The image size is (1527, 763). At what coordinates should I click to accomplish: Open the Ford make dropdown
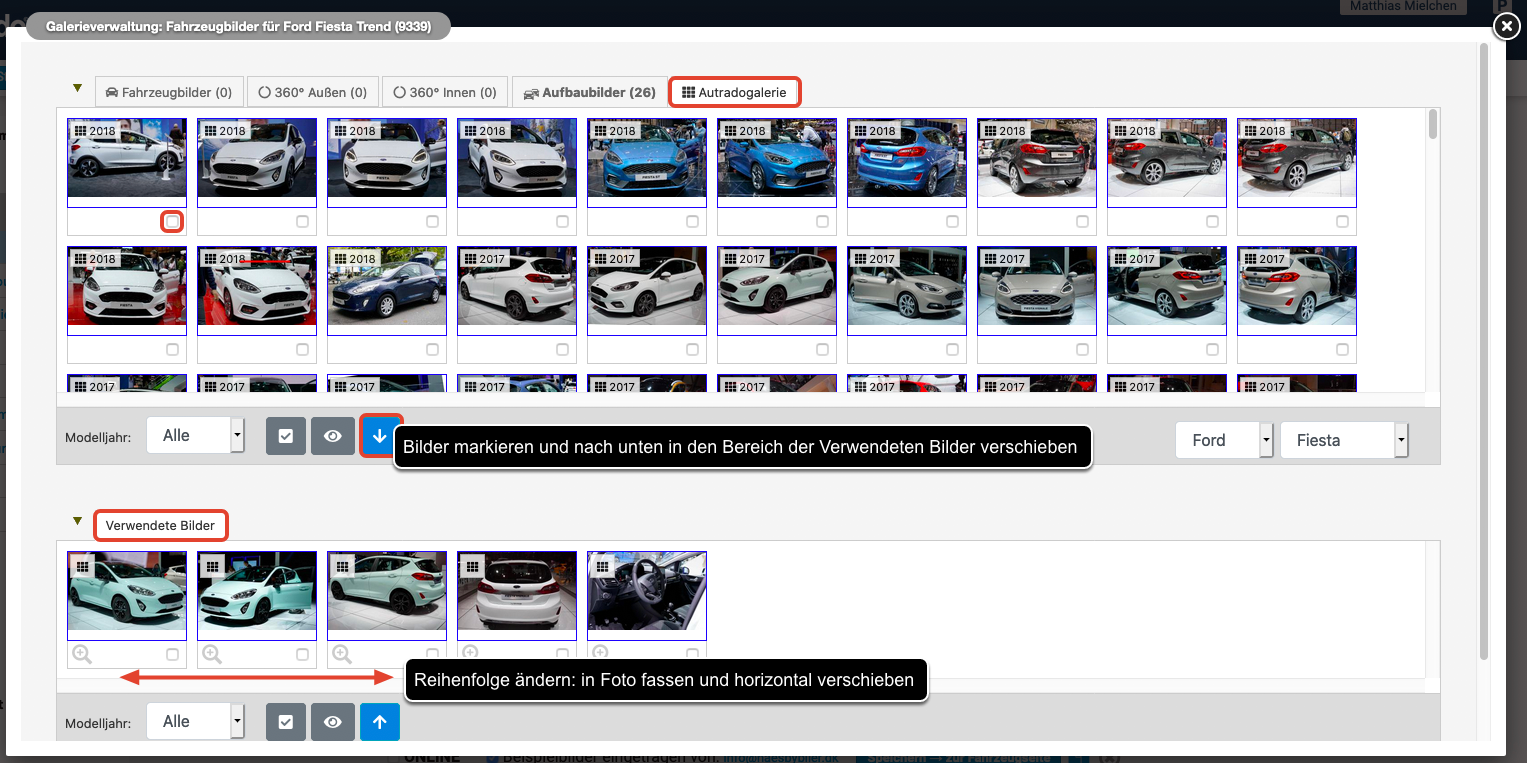click(1224, 440)
